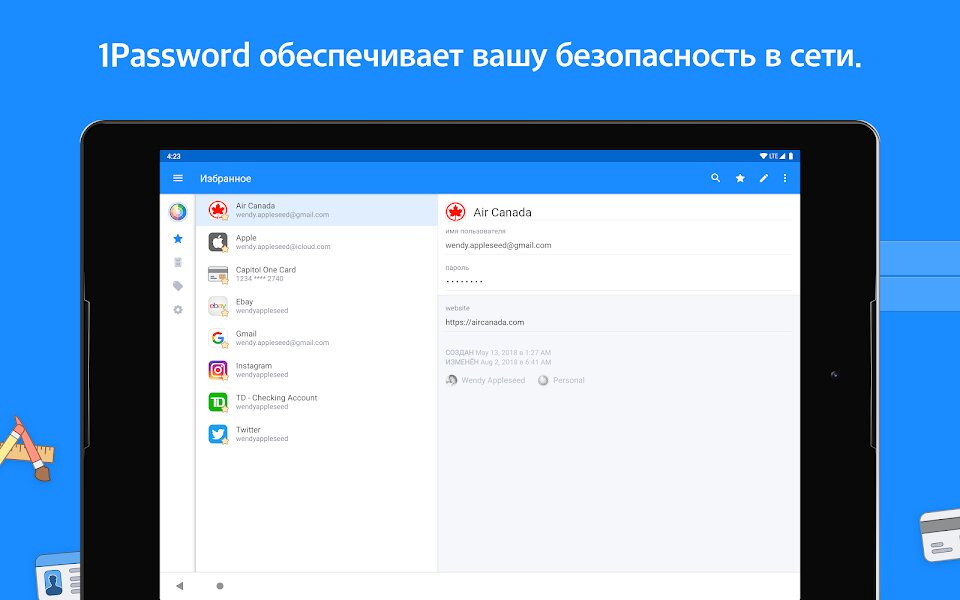The height and width of the screenshot is (600, 960).
Task: Select the Favorites star in sidebar
Action: point(178,239)
